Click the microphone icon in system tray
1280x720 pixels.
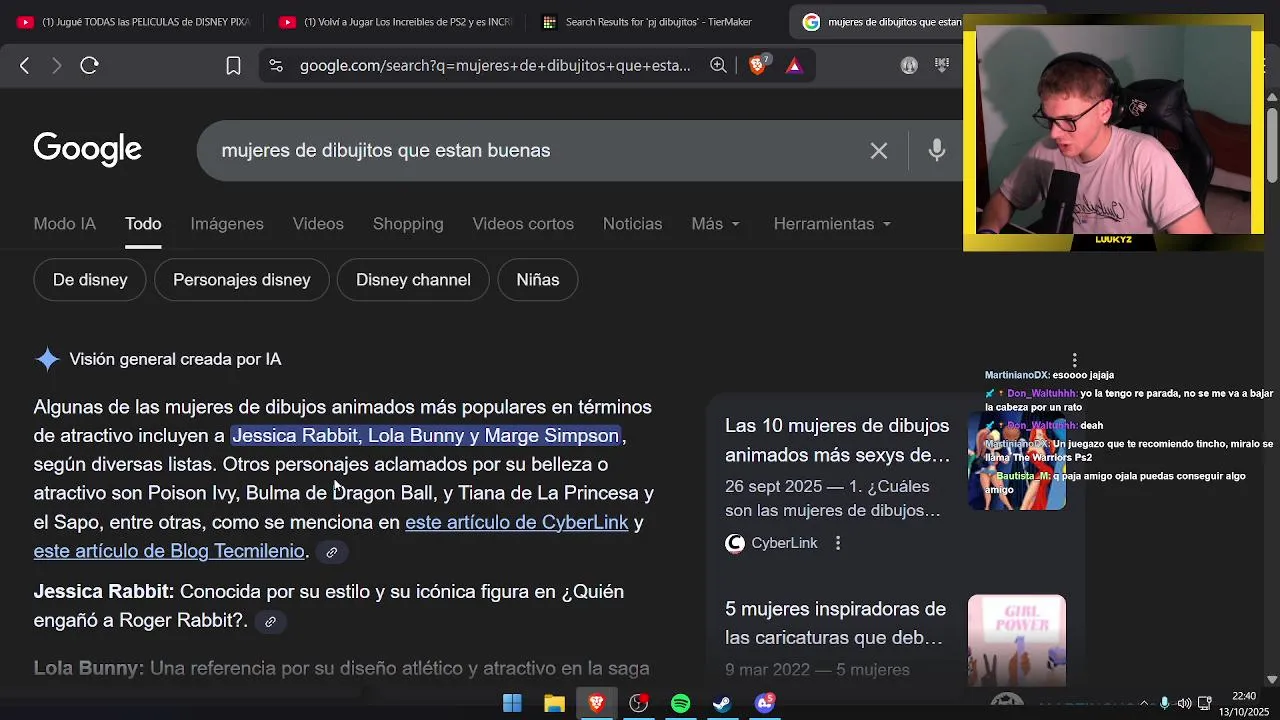[1164, 703]
